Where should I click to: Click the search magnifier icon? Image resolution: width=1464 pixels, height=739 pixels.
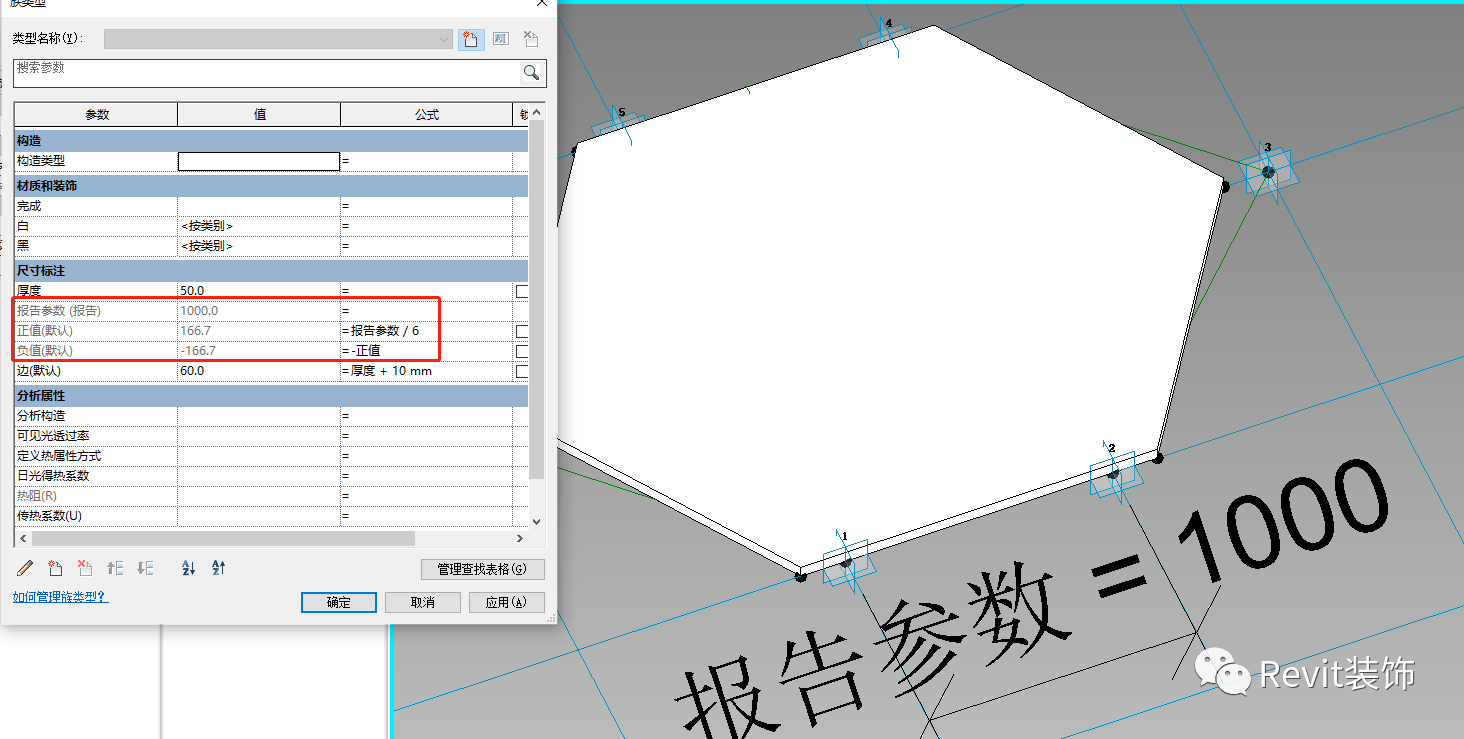click(x=531, y=72)
